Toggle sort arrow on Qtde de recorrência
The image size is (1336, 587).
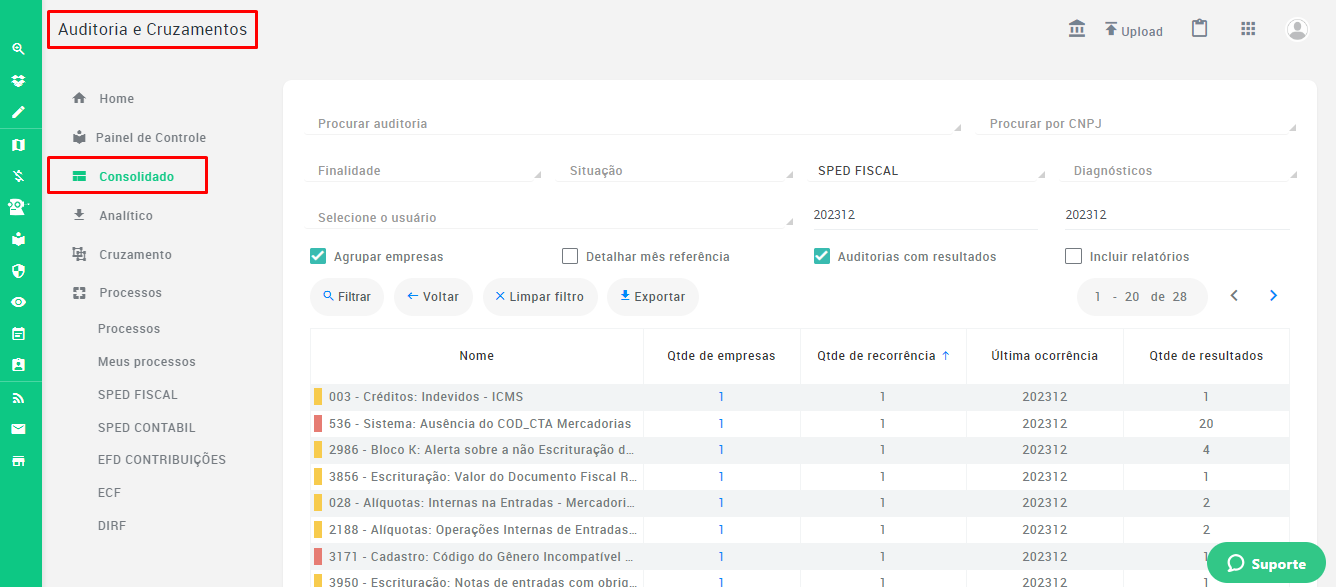pyautogui.click(x=946, y=355)
